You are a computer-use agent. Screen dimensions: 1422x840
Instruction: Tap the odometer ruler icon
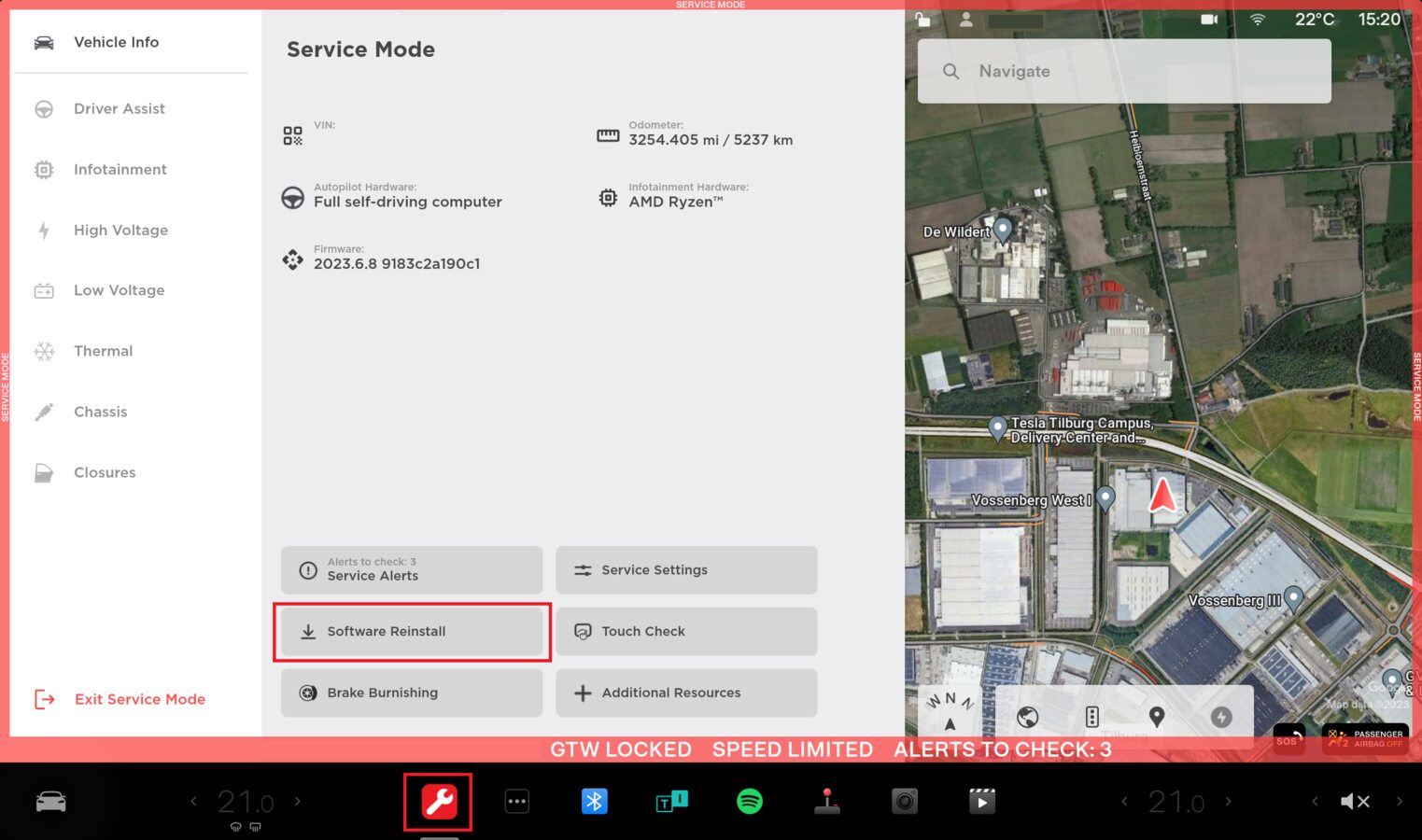(x=608, y=136)
